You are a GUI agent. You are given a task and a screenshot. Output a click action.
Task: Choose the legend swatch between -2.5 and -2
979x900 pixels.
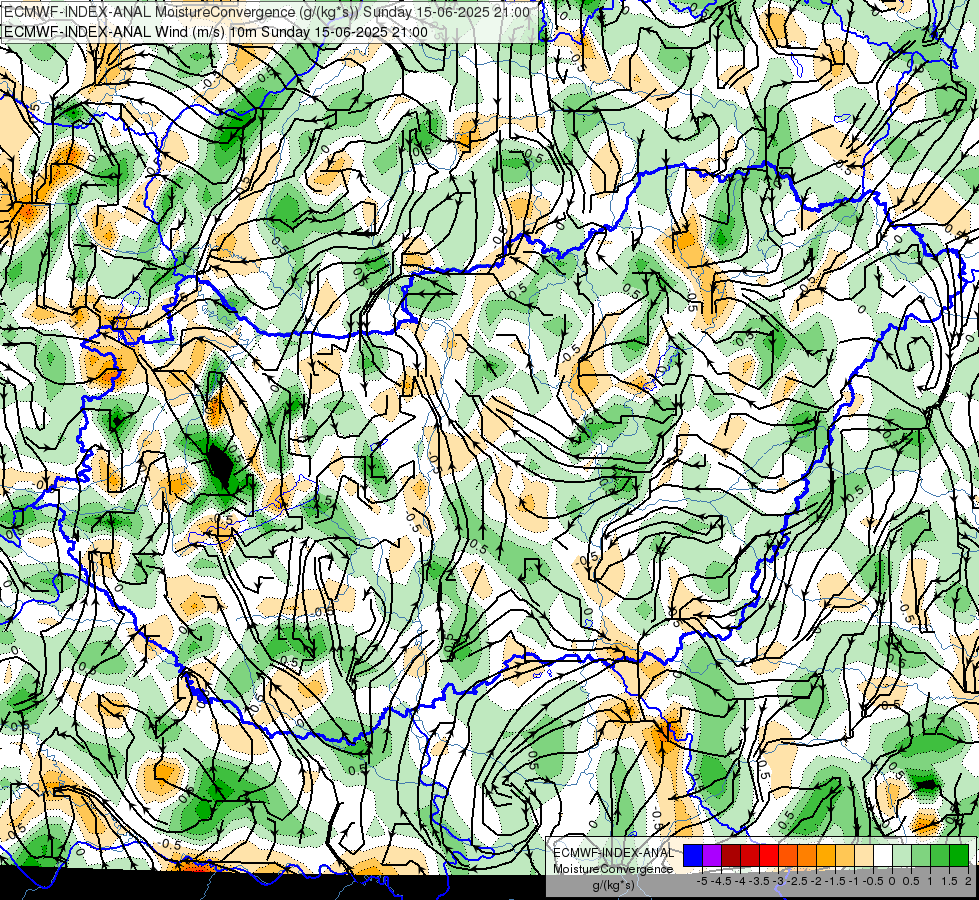point(807,855)
